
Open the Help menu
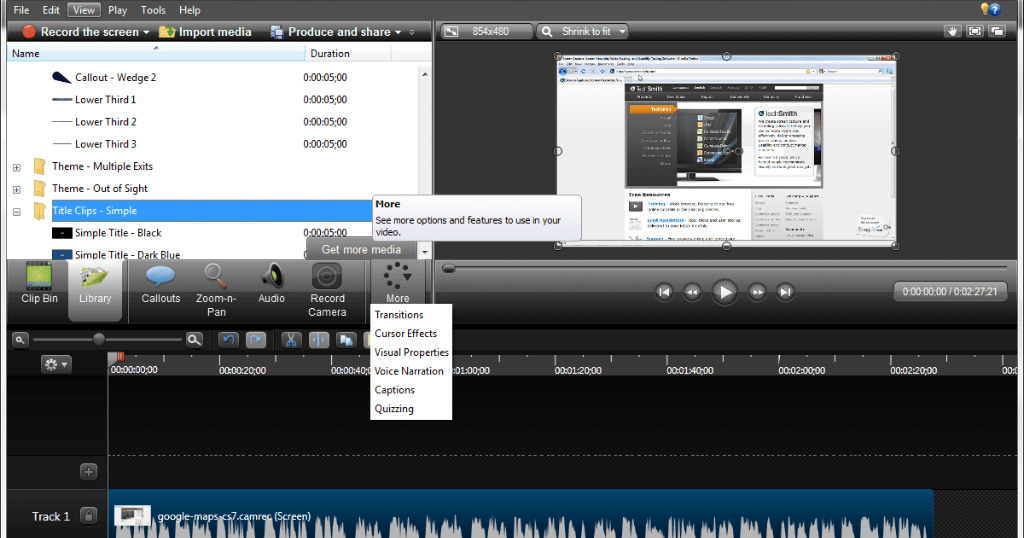[189, 10]
